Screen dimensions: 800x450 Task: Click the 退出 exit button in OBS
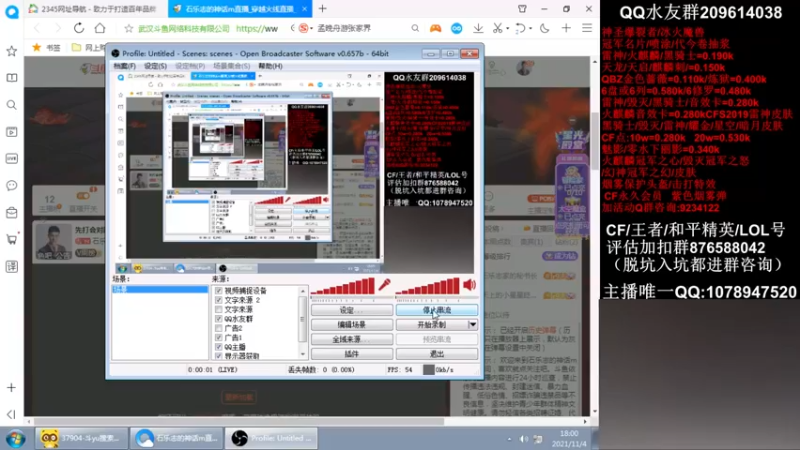pos(437,354)
